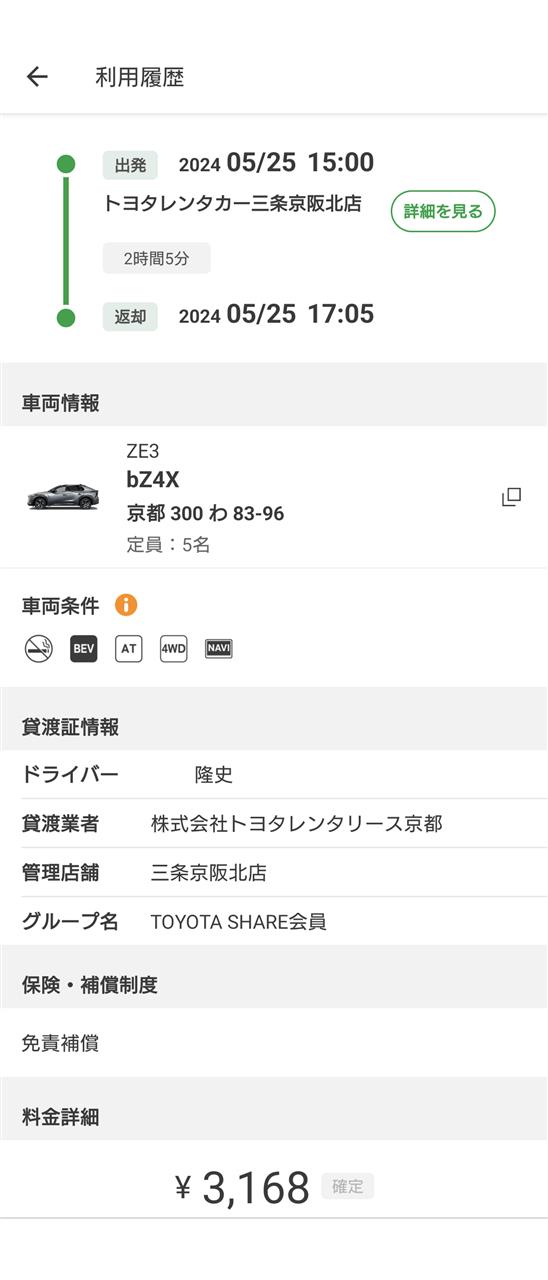Tap the back arrow icon
The height and width of the screenshot is (1280, 548).
37,77
